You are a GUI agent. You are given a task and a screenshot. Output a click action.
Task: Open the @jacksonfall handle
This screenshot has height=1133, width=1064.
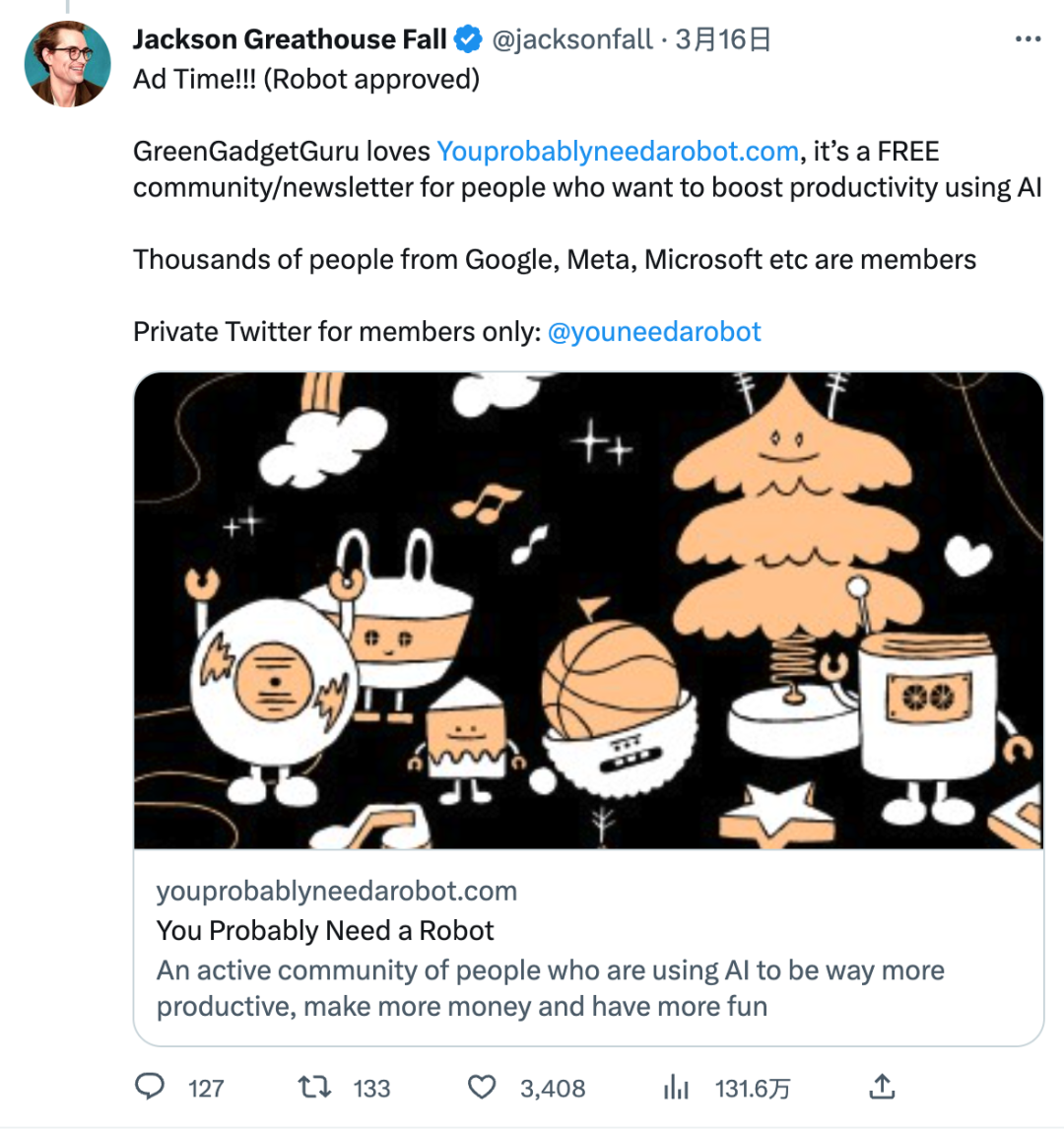click(x=572, y=39)
